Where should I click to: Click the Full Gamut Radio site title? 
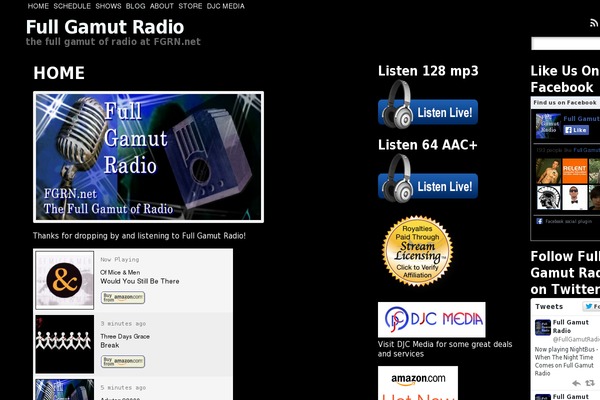(105, 27)
